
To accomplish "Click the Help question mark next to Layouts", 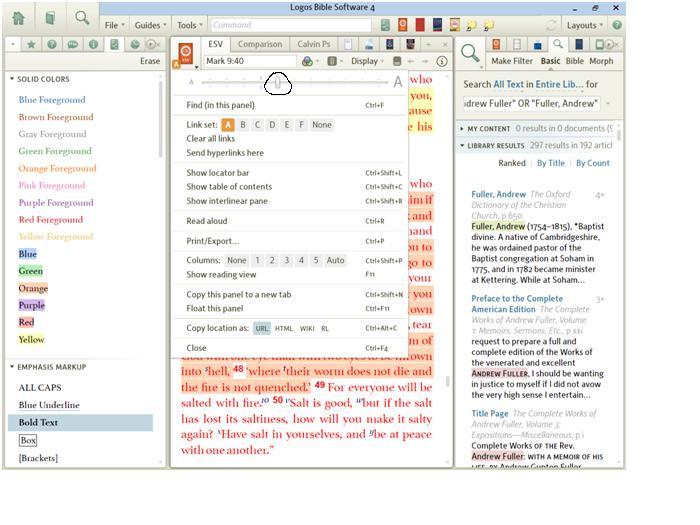I will [x=617, y=25].
